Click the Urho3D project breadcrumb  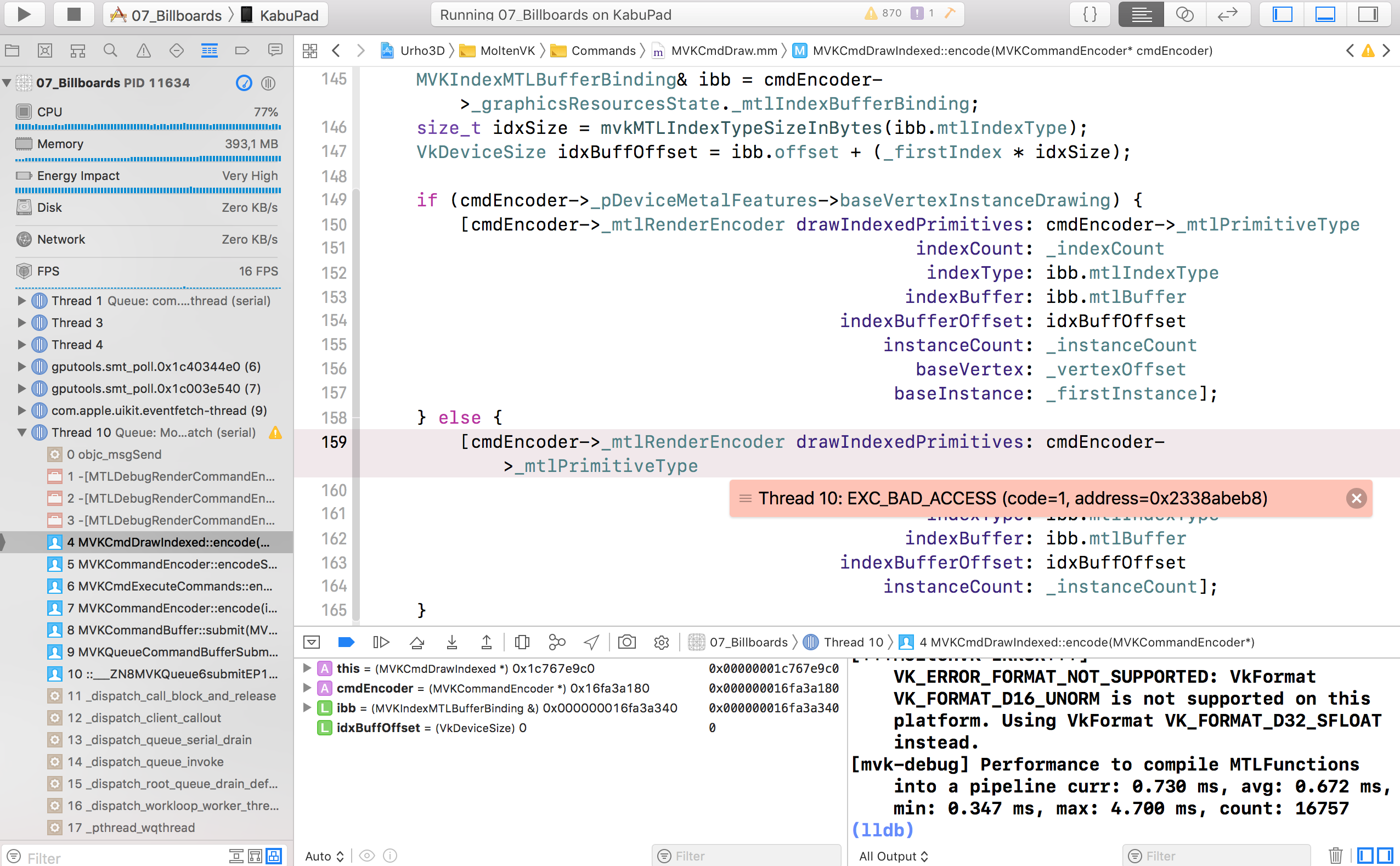tap(413, 50)
